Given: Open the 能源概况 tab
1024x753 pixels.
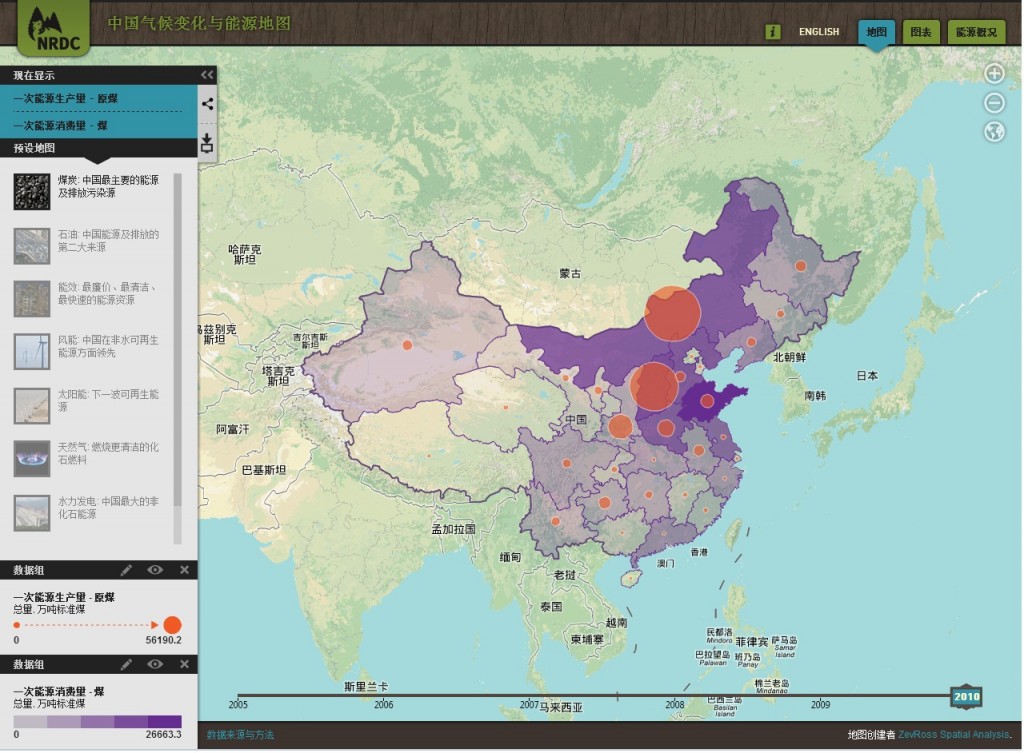Looking at the screenshot, I should tap(976, 32).
